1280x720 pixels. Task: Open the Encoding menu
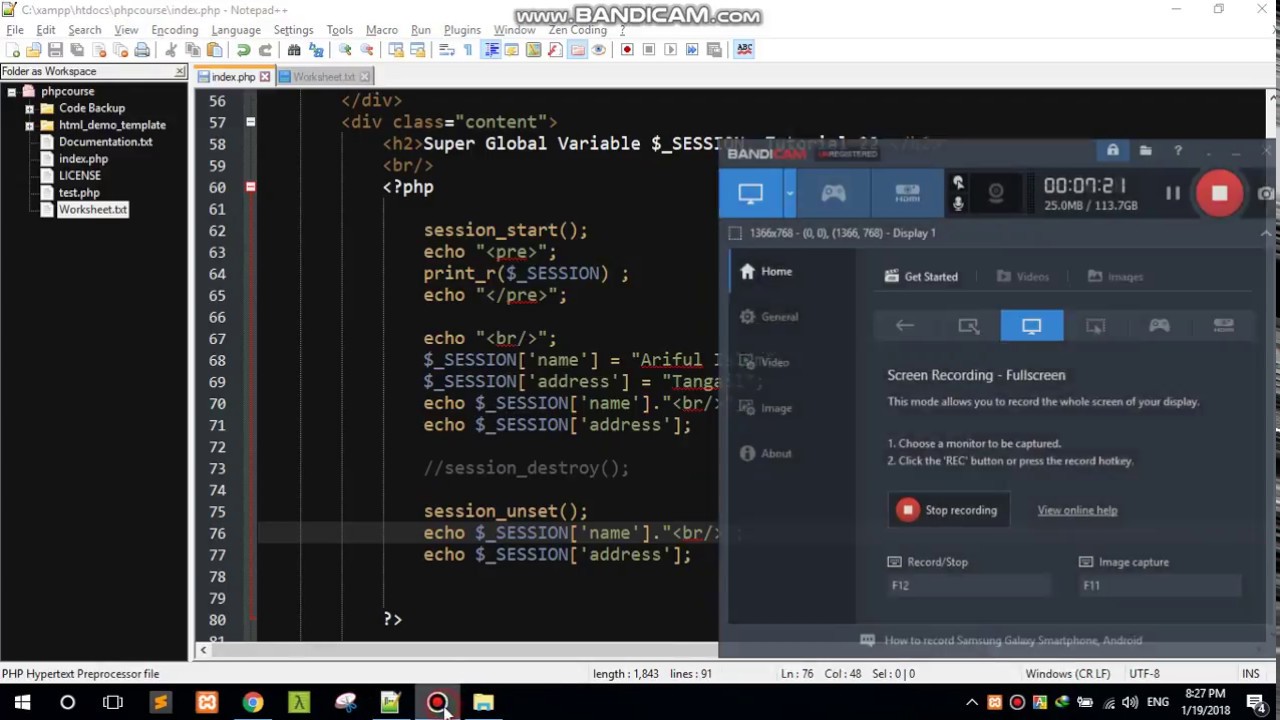coord(174,30)
